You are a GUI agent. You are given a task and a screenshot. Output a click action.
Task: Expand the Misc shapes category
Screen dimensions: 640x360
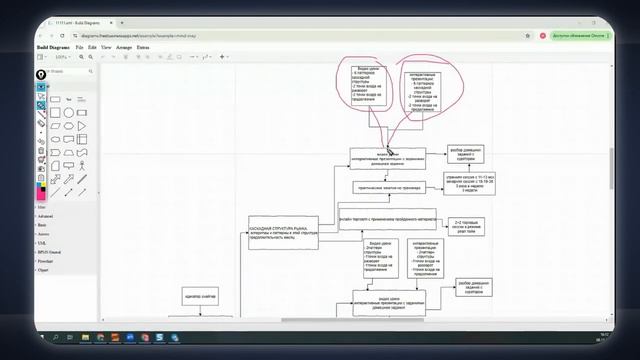(x=41, y=207)
